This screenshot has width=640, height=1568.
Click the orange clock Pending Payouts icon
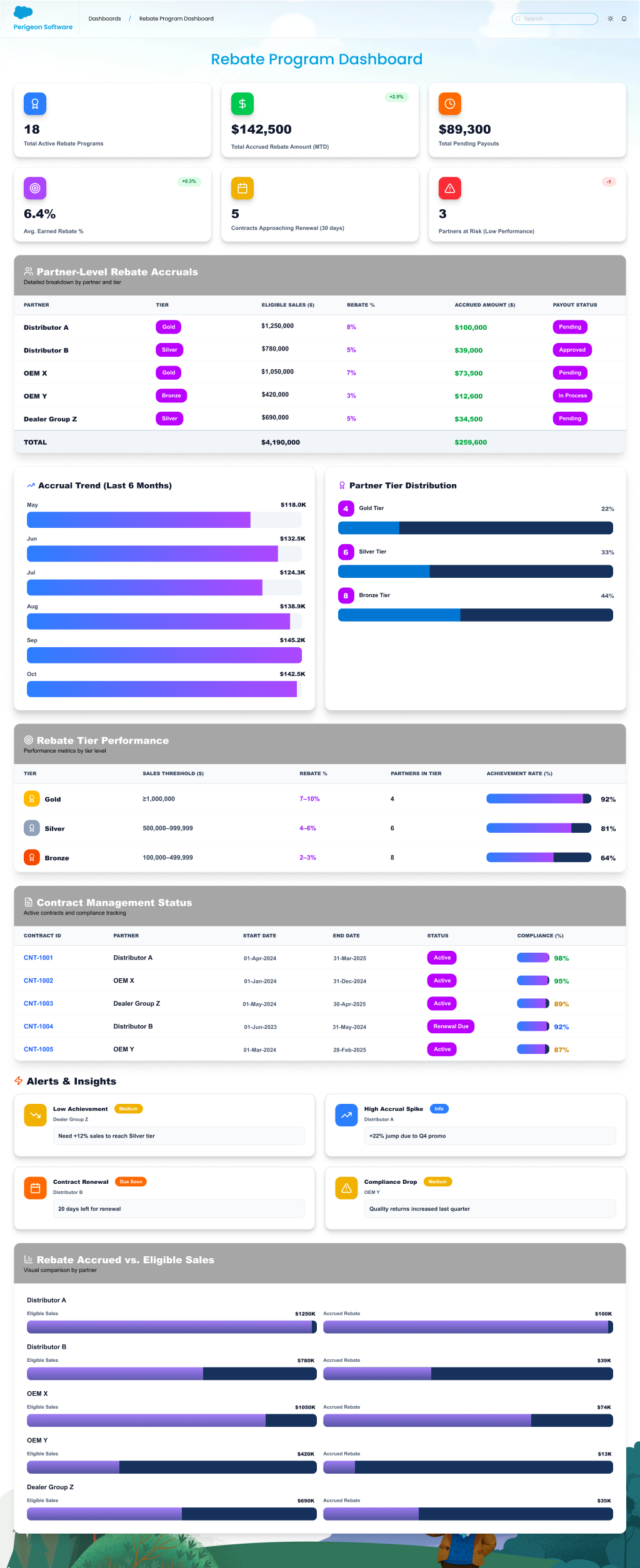[449, 104]
